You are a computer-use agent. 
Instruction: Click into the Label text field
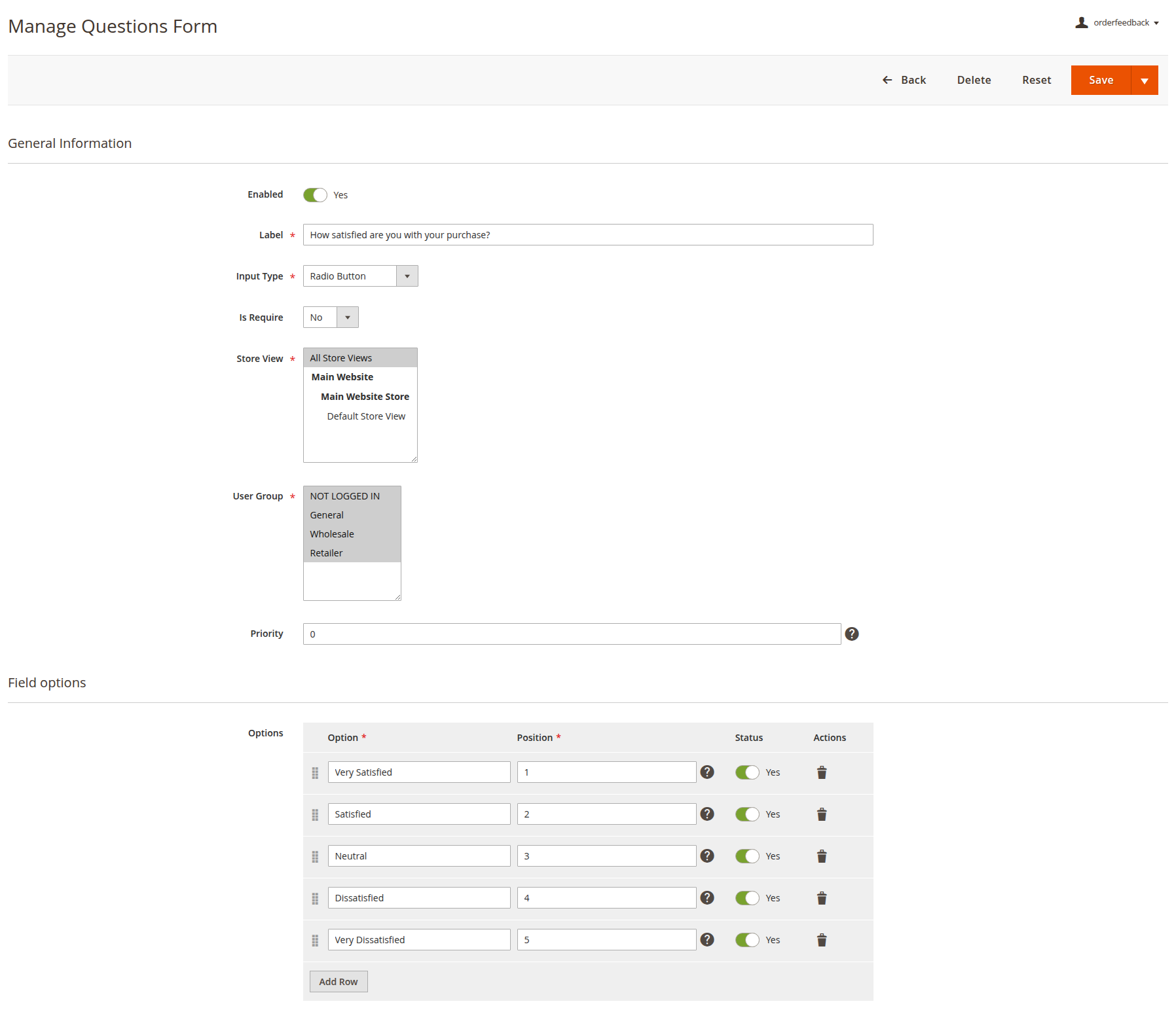click(588, 235)
